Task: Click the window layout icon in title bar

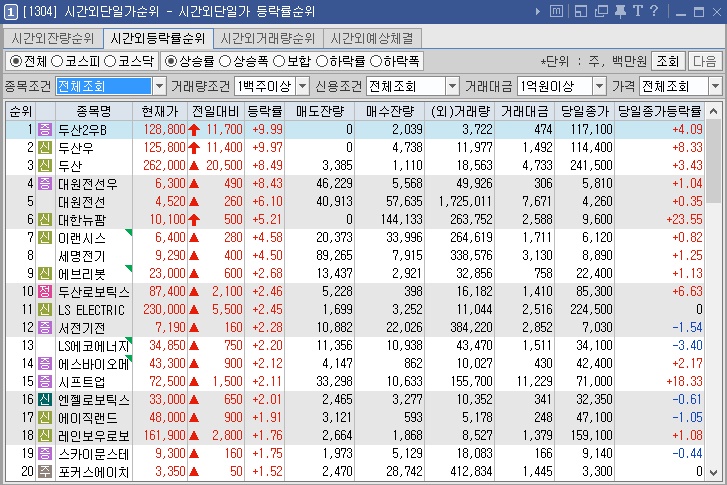Action: coord(581,11)
